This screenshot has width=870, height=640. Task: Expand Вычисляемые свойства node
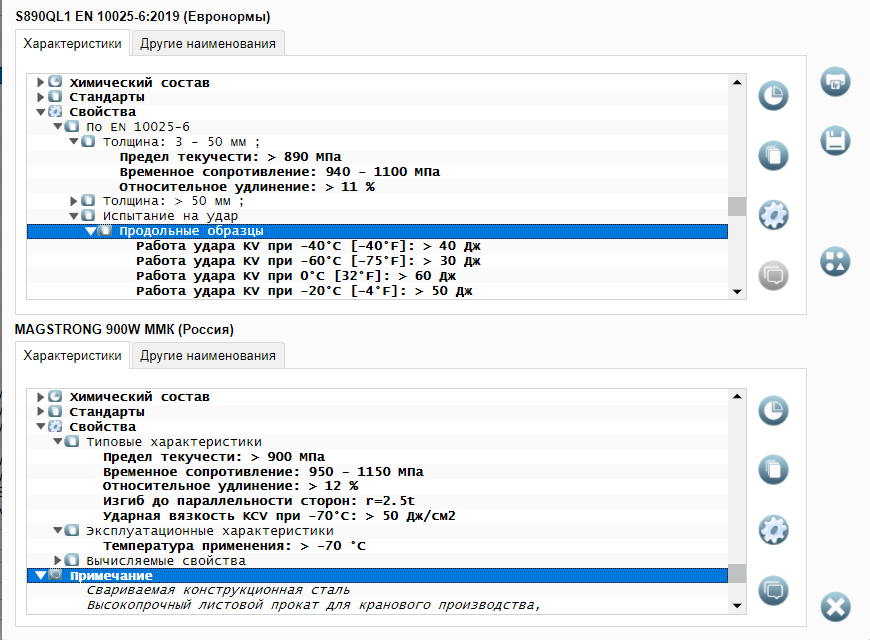57,560
